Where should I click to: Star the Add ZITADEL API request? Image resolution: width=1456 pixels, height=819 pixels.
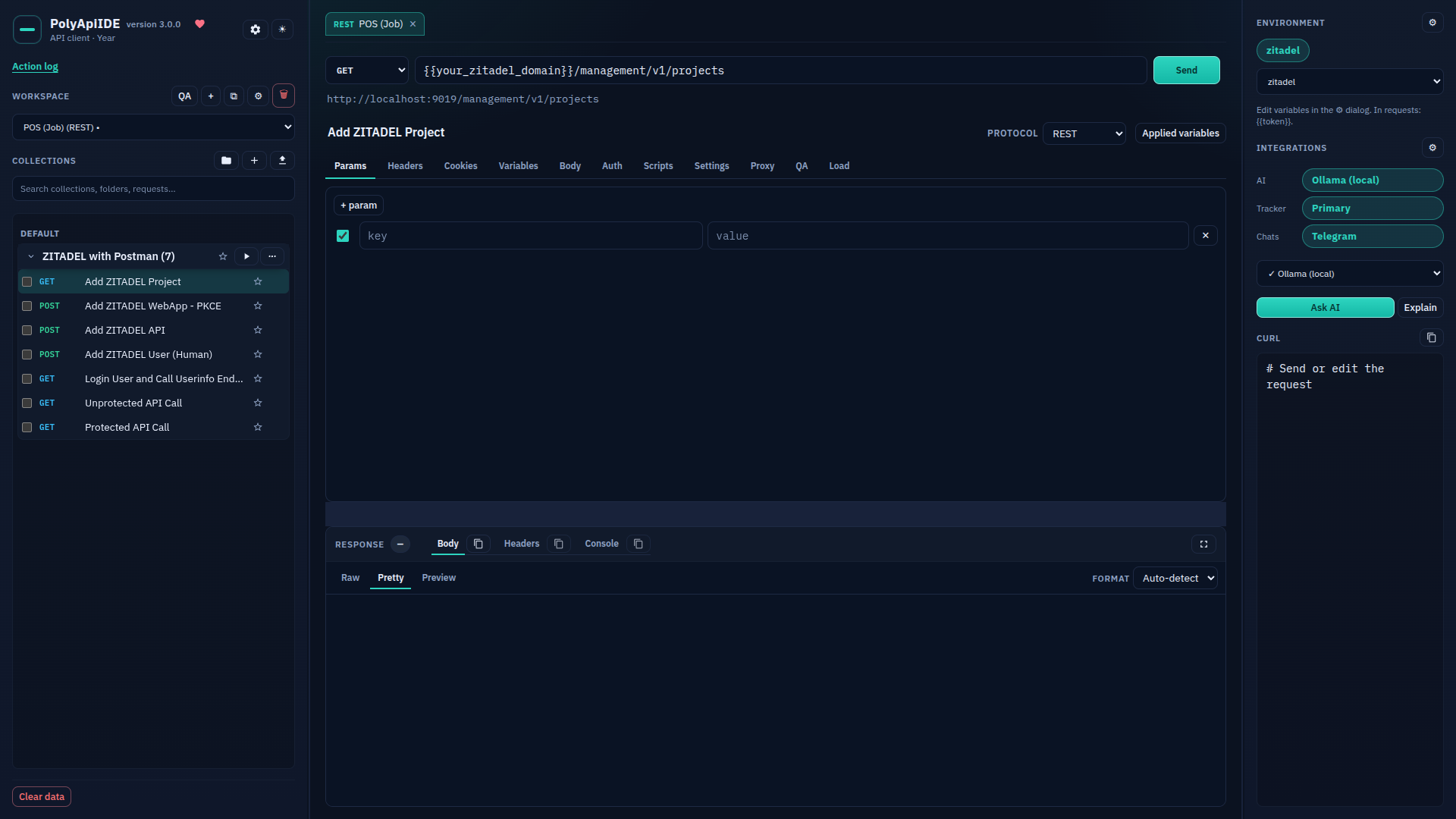point(258,330)
